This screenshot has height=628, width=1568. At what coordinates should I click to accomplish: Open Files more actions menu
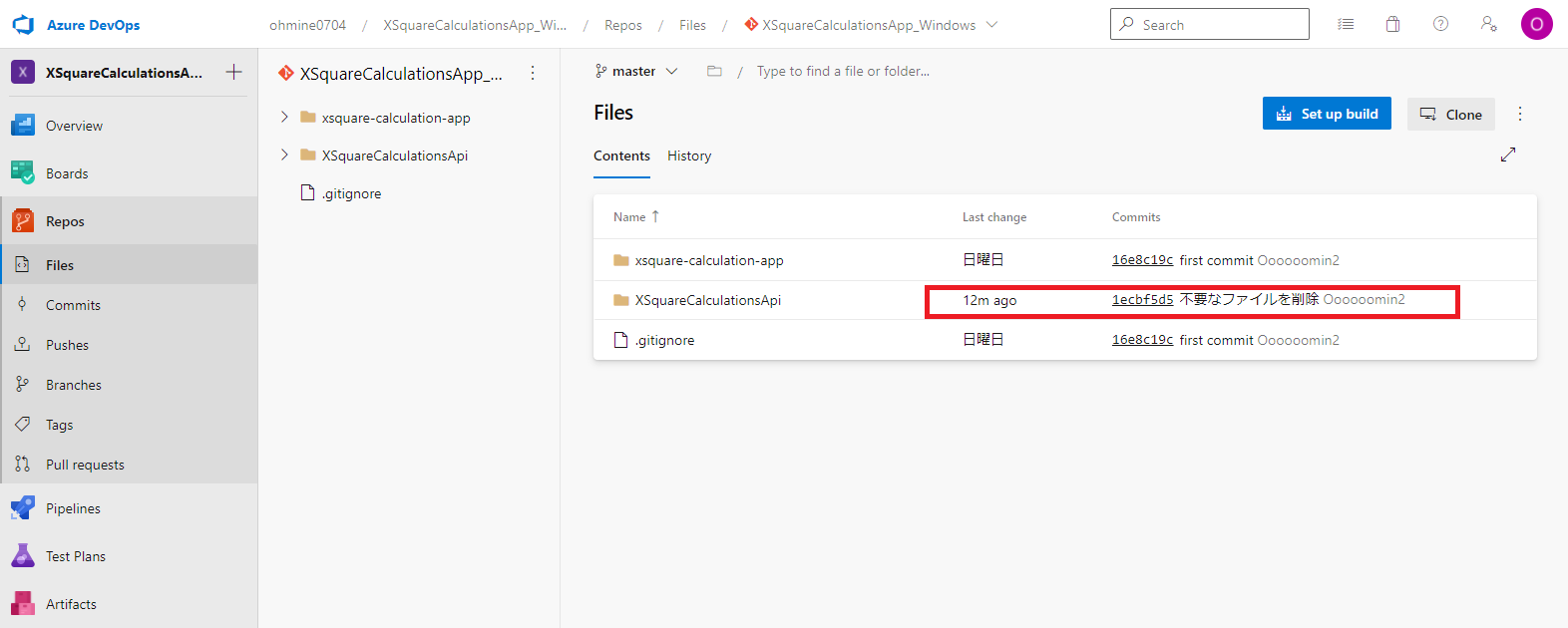click(1520, 114)
